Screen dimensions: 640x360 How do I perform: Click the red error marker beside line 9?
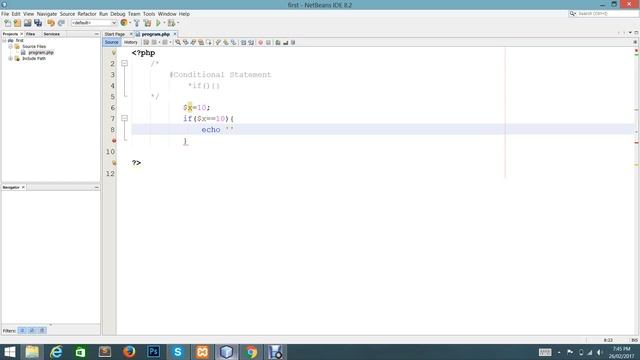click(x=114, y=140)
